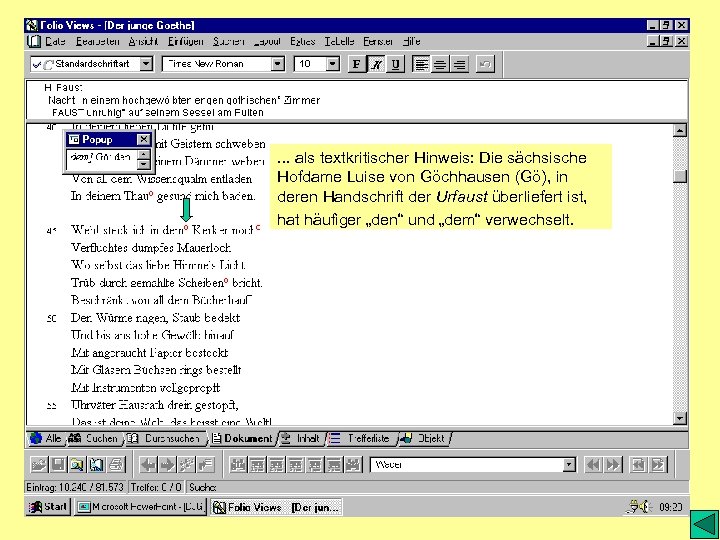Open the Ansicht menu
The width and height of the screenshot is (720, 540).
pos(143,41)
